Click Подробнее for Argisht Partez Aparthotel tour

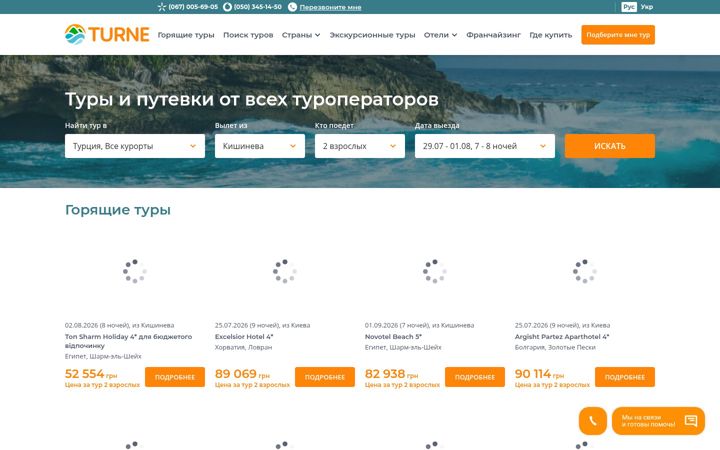[x=625, y=377]
